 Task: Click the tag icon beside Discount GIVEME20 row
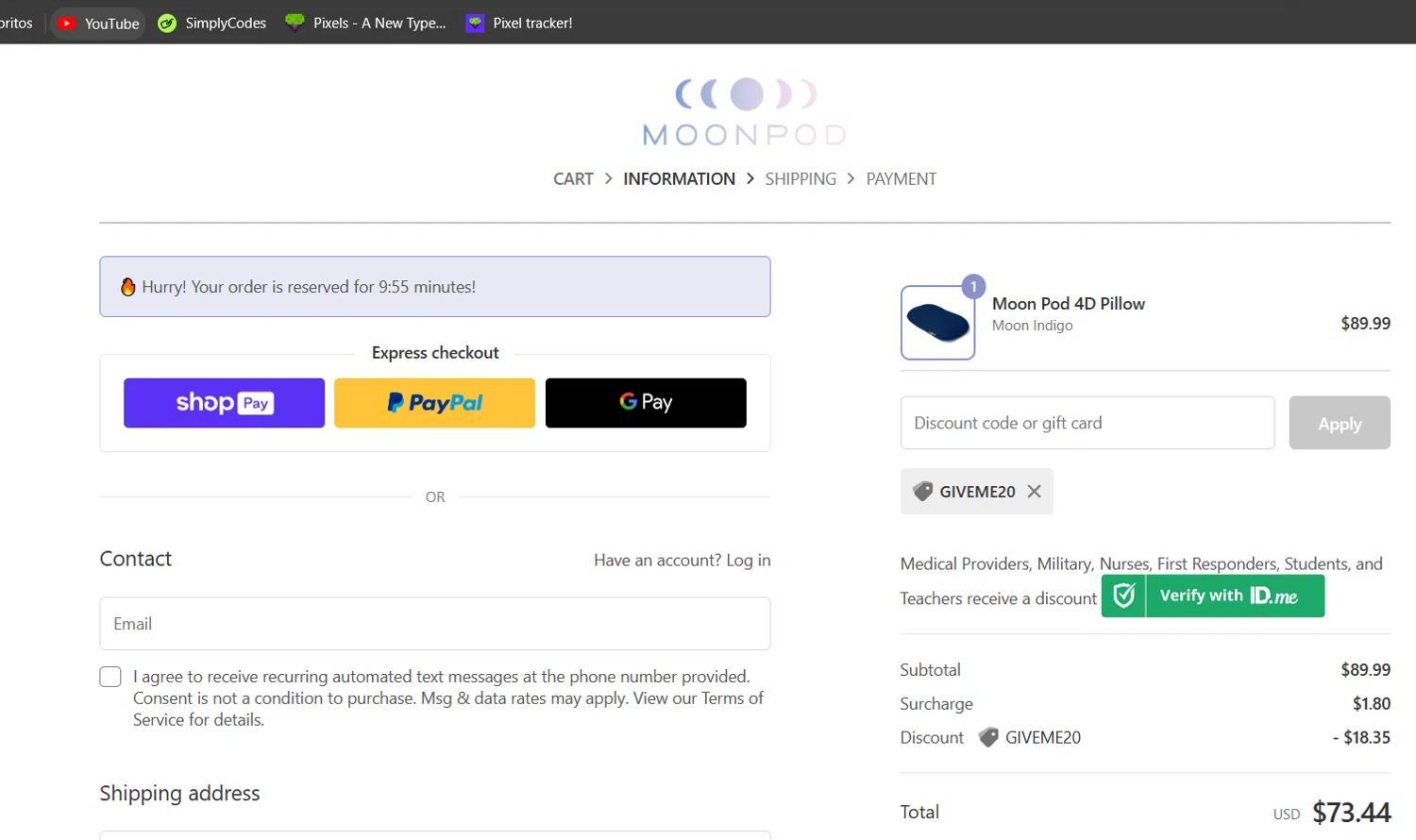pyautogui.click(x=988, y=737)
